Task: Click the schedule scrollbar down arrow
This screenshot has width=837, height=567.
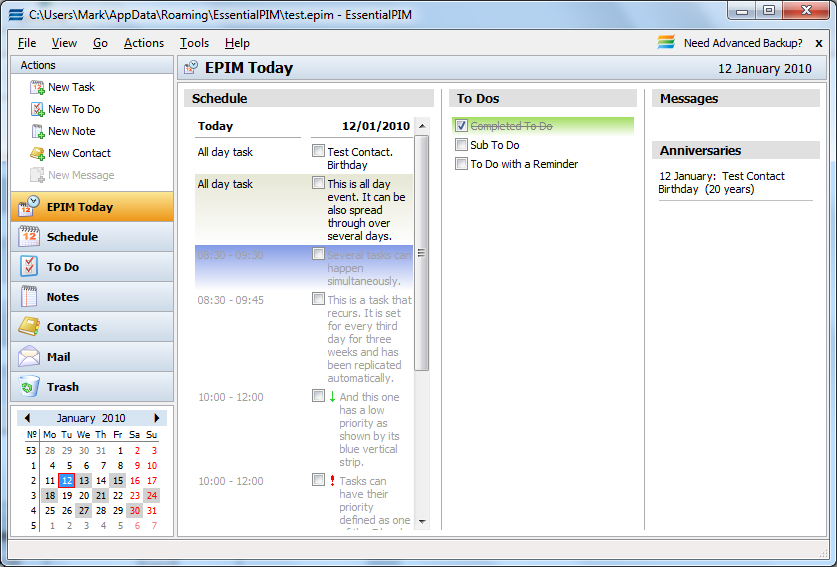Action: (422, 521)
